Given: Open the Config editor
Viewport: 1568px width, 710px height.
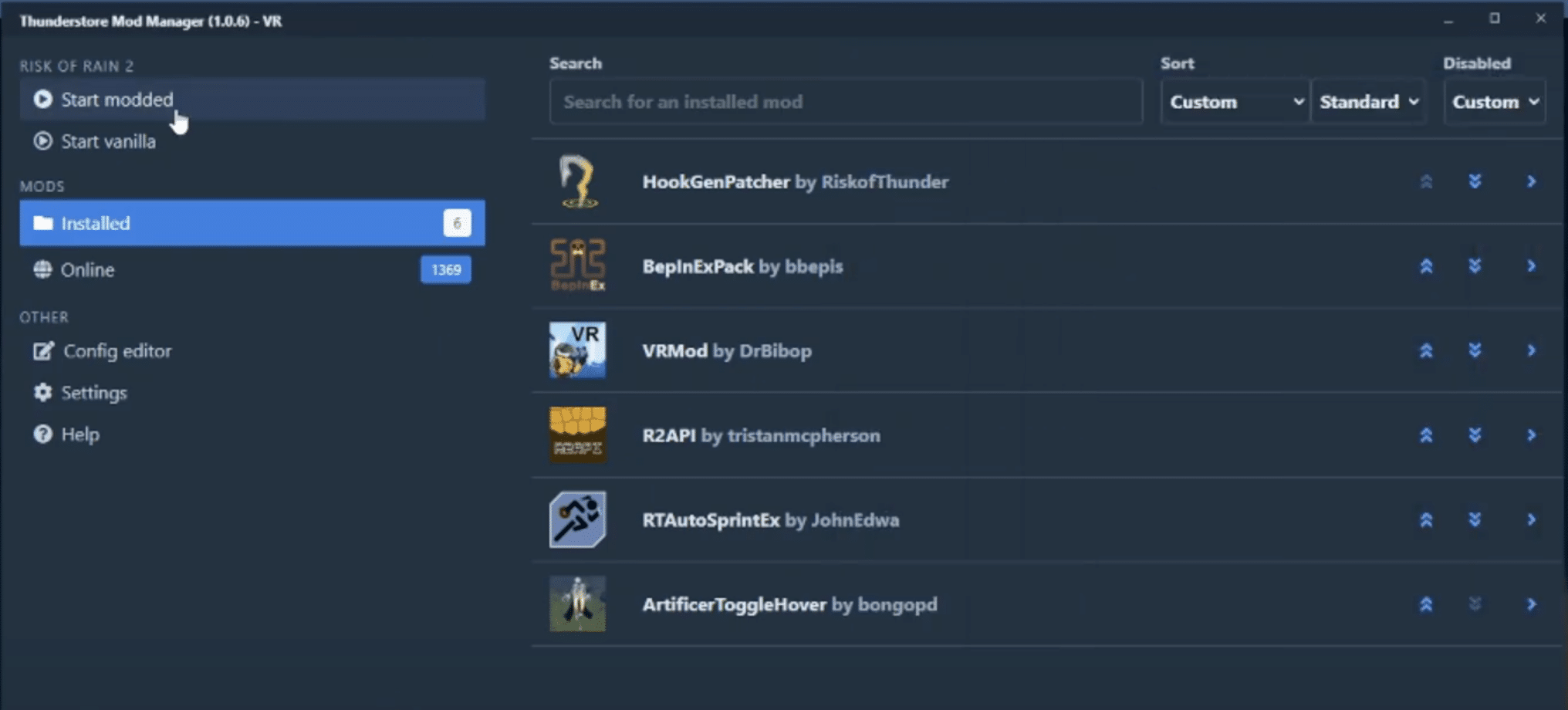Looking at the screenshot, I should (x=252, y=351).
